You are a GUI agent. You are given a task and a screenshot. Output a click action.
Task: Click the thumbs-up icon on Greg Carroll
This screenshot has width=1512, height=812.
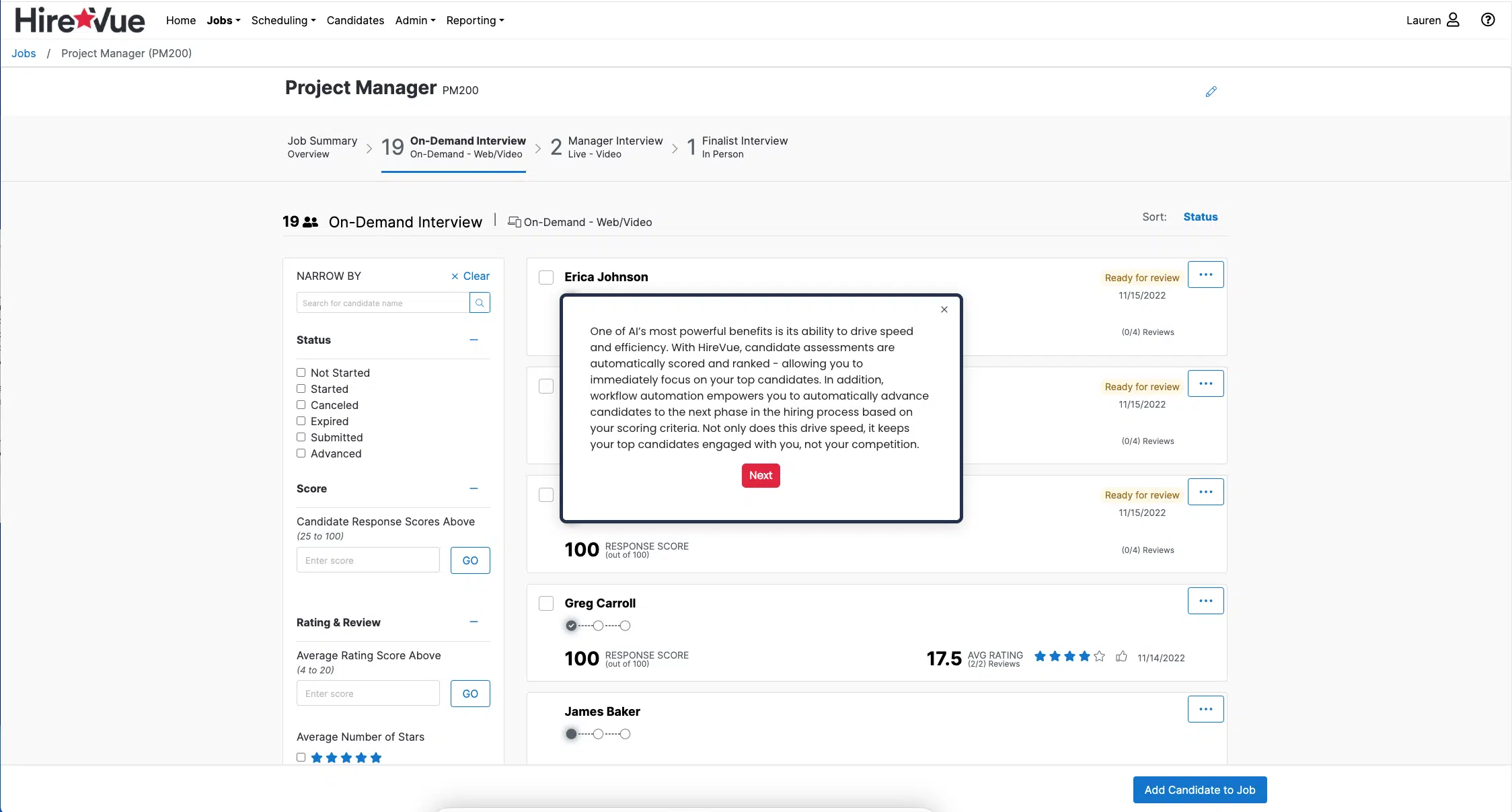click(x=1121, y=657)
